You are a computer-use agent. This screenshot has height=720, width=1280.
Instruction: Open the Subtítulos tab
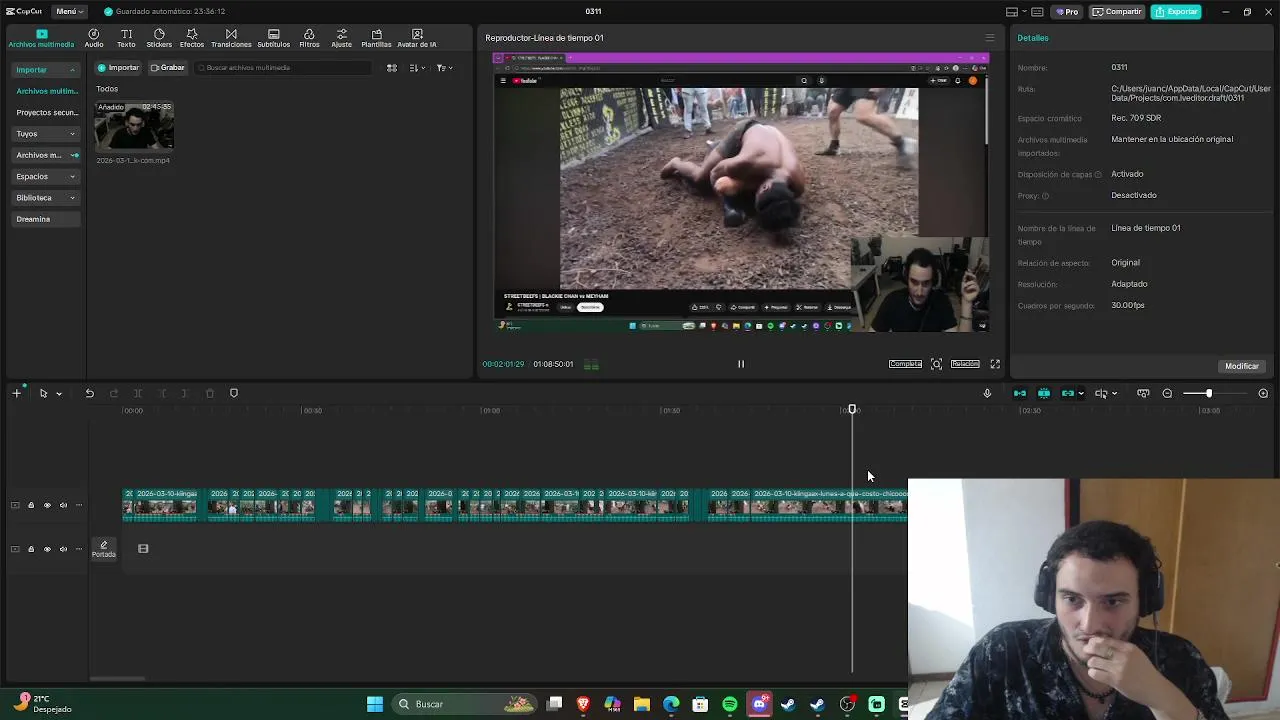pos(273,38)
